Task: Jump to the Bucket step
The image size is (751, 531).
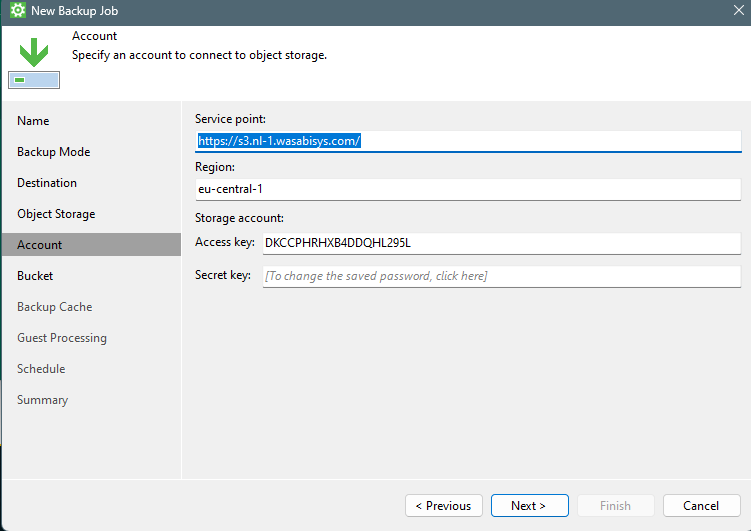Action: pyautogui.click(x=35, y=276)
